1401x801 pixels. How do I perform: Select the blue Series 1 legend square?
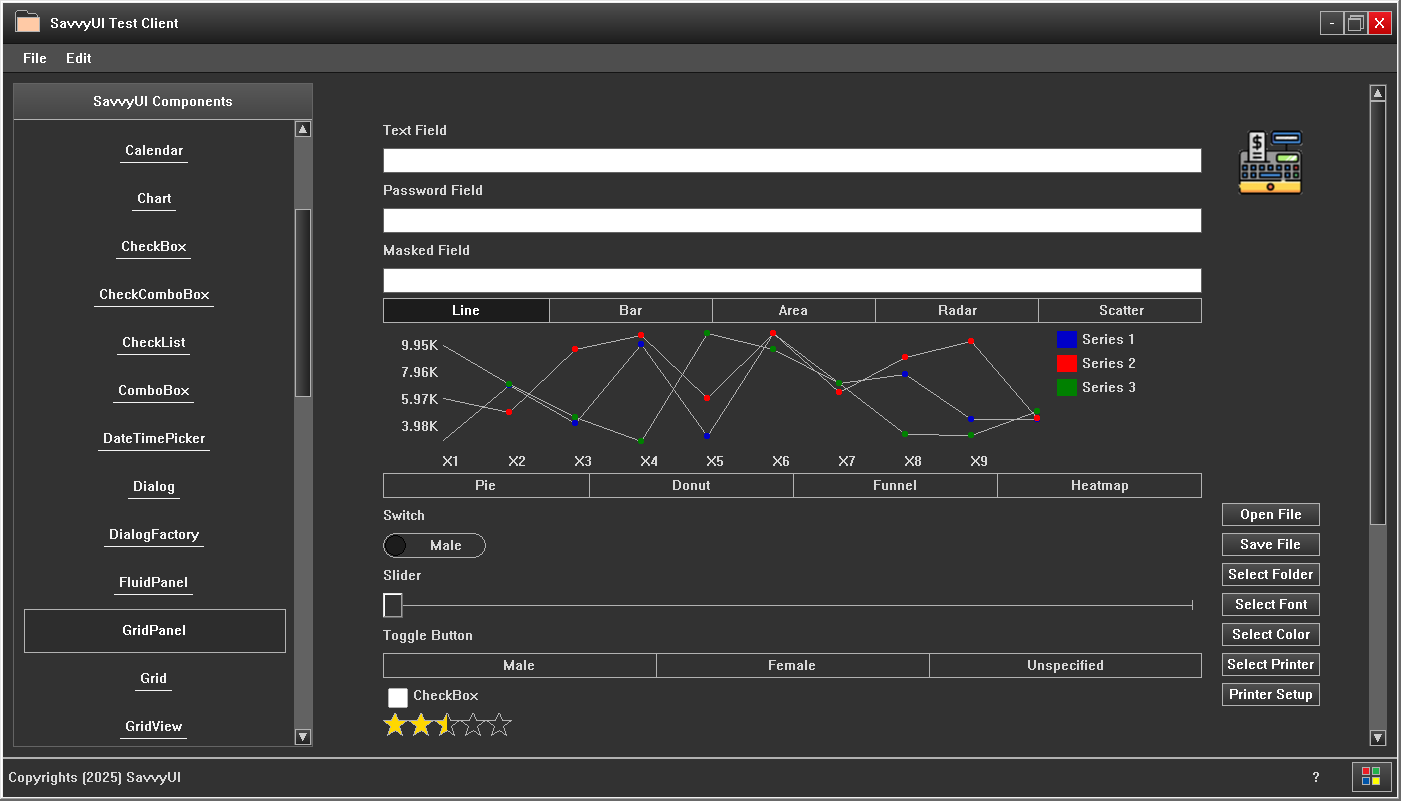pos(1066,339)
